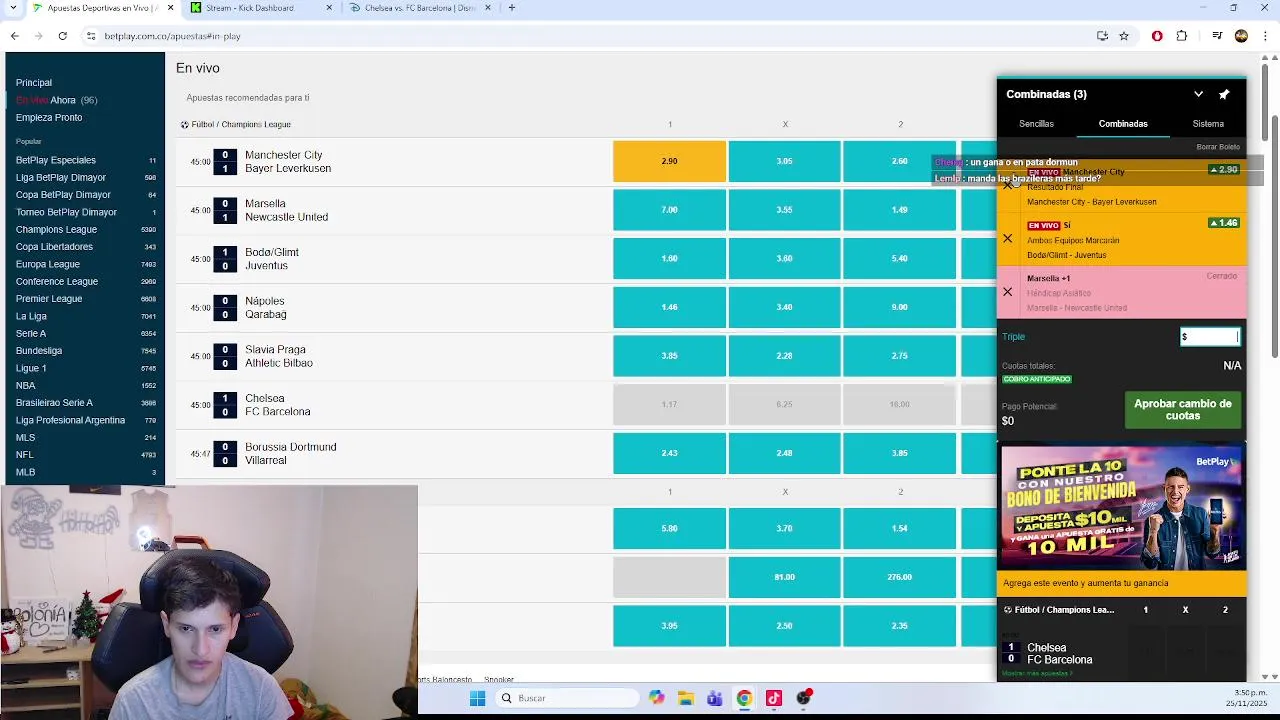
Task: Click Manchester City home win odds 2.90
Action: 669,161
